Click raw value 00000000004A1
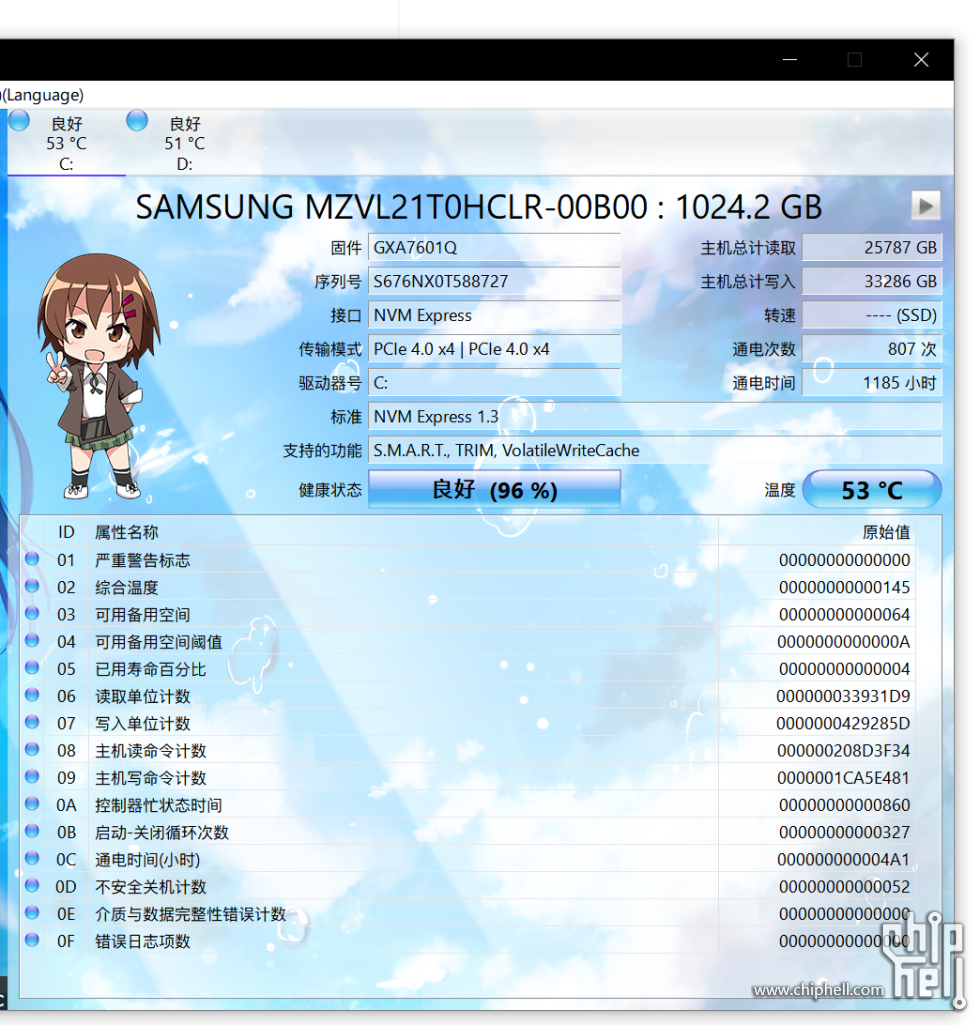This screenshot has width=980, height=1025. pos(843,860)
